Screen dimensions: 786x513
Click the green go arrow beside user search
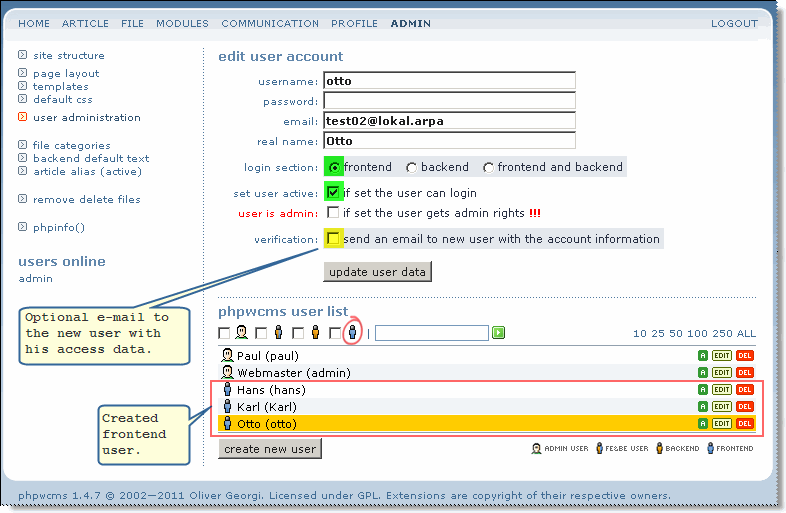pos(498,332)
